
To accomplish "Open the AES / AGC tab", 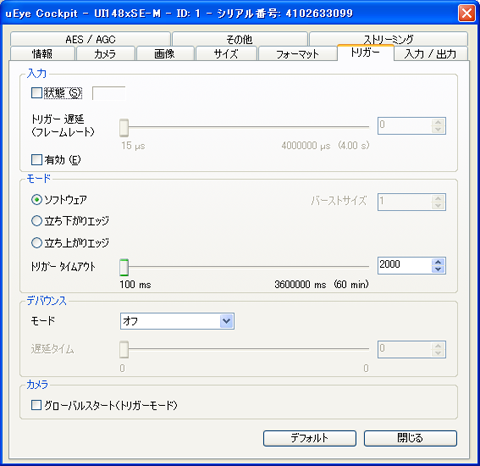I will point(90,39).
